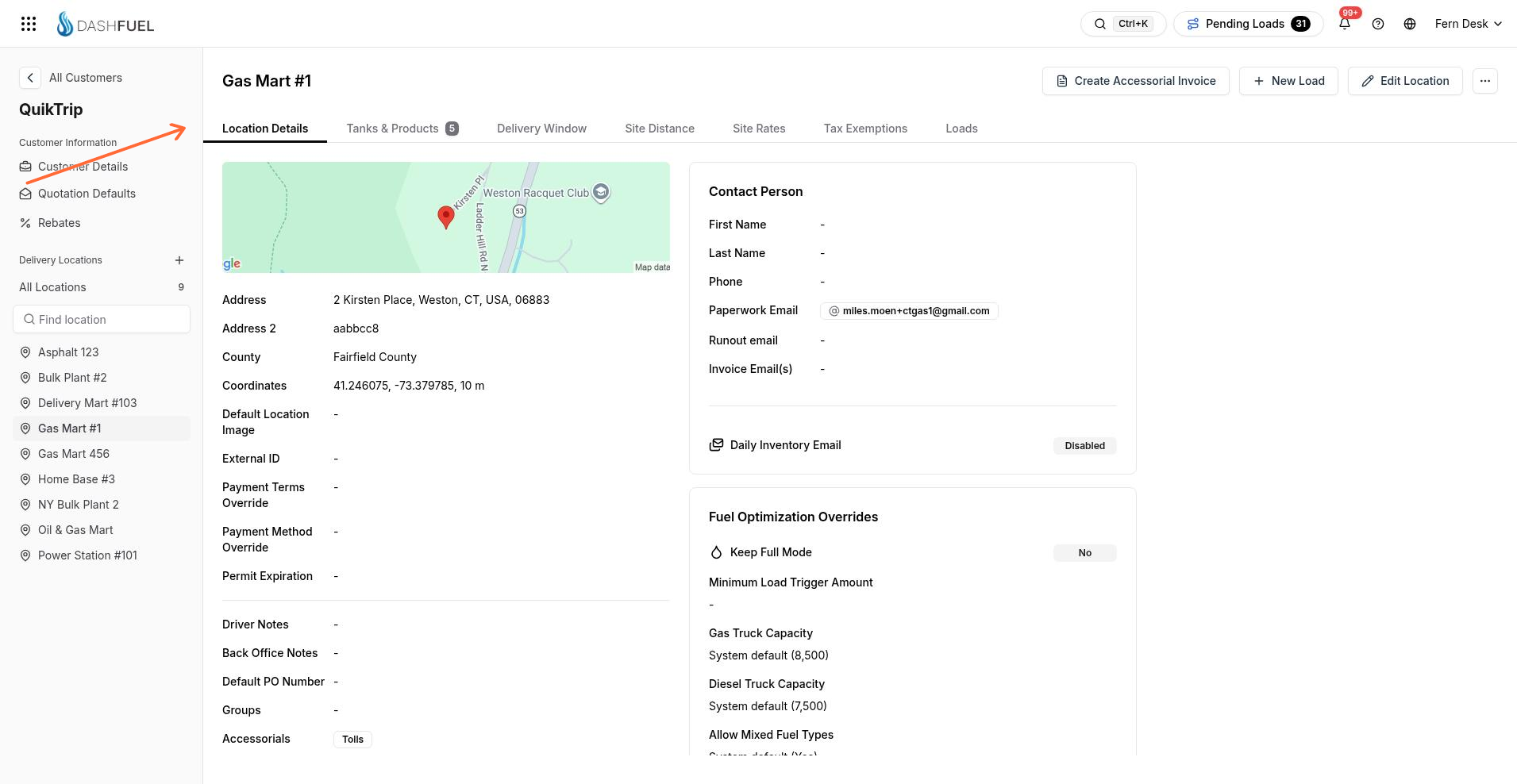The height and width of the screenshot is (784, 1517).
Task: Switch to Delivery Window tab
Action: coord(541,129)
